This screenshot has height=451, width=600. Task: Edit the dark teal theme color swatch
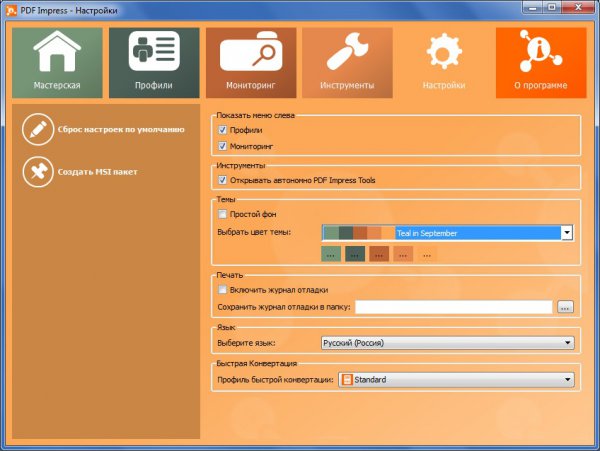(355, 254)
